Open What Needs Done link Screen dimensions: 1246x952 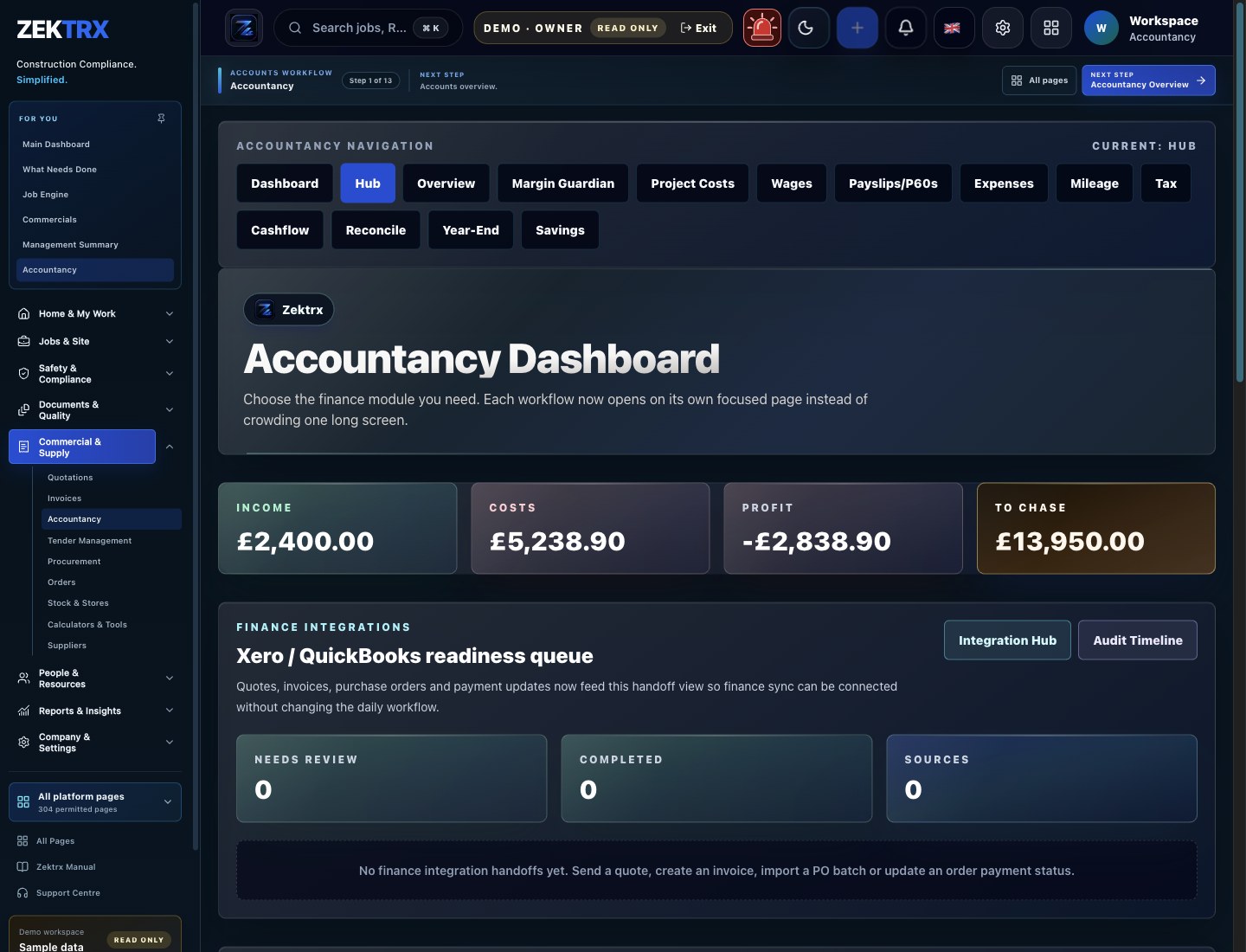pyautogui.click(x=95, y=170)
